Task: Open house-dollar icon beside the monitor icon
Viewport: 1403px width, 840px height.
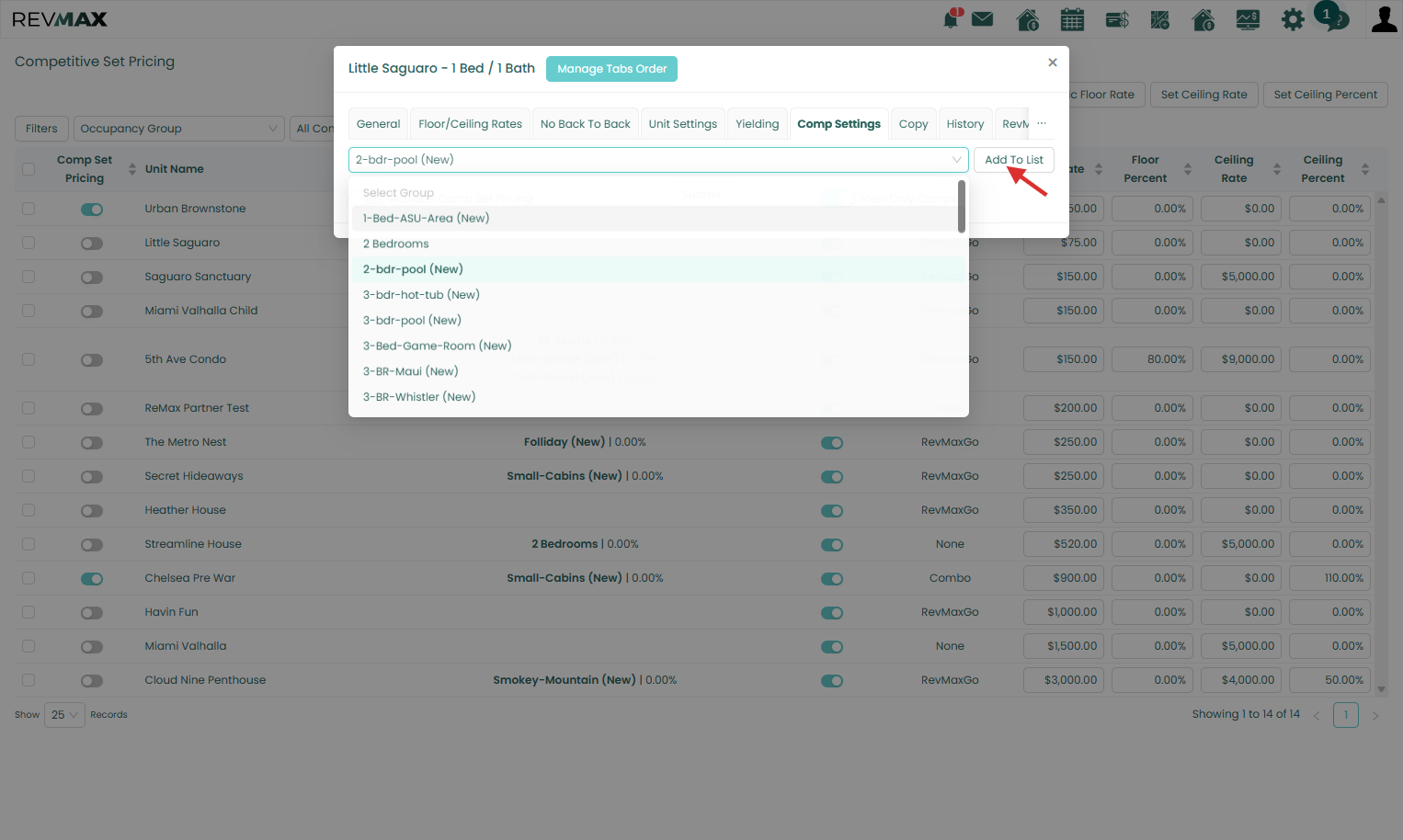Action: tap(1203, 19)
